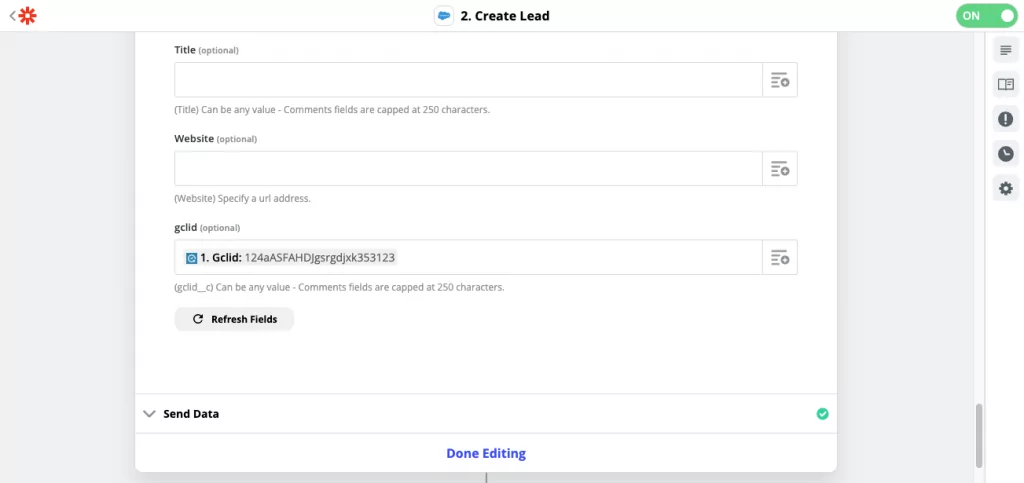This screenshot has height=483, width=1024.
Task: Open the book guide sidebar icon
Action: coord(1006,85)
